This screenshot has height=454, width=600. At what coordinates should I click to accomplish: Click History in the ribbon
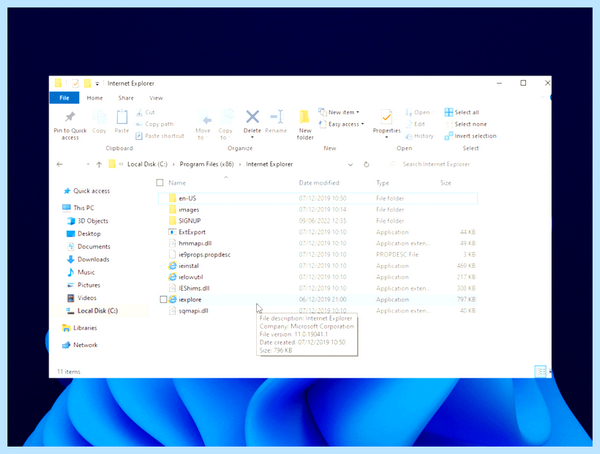(419, 136)
